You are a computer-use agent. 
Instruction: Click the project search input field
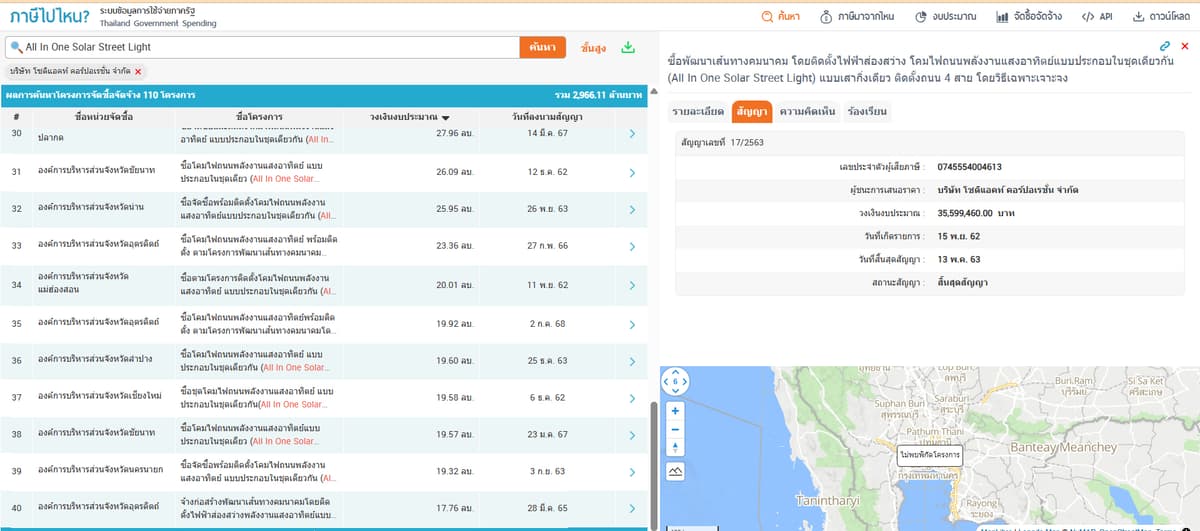coord(265,47)
